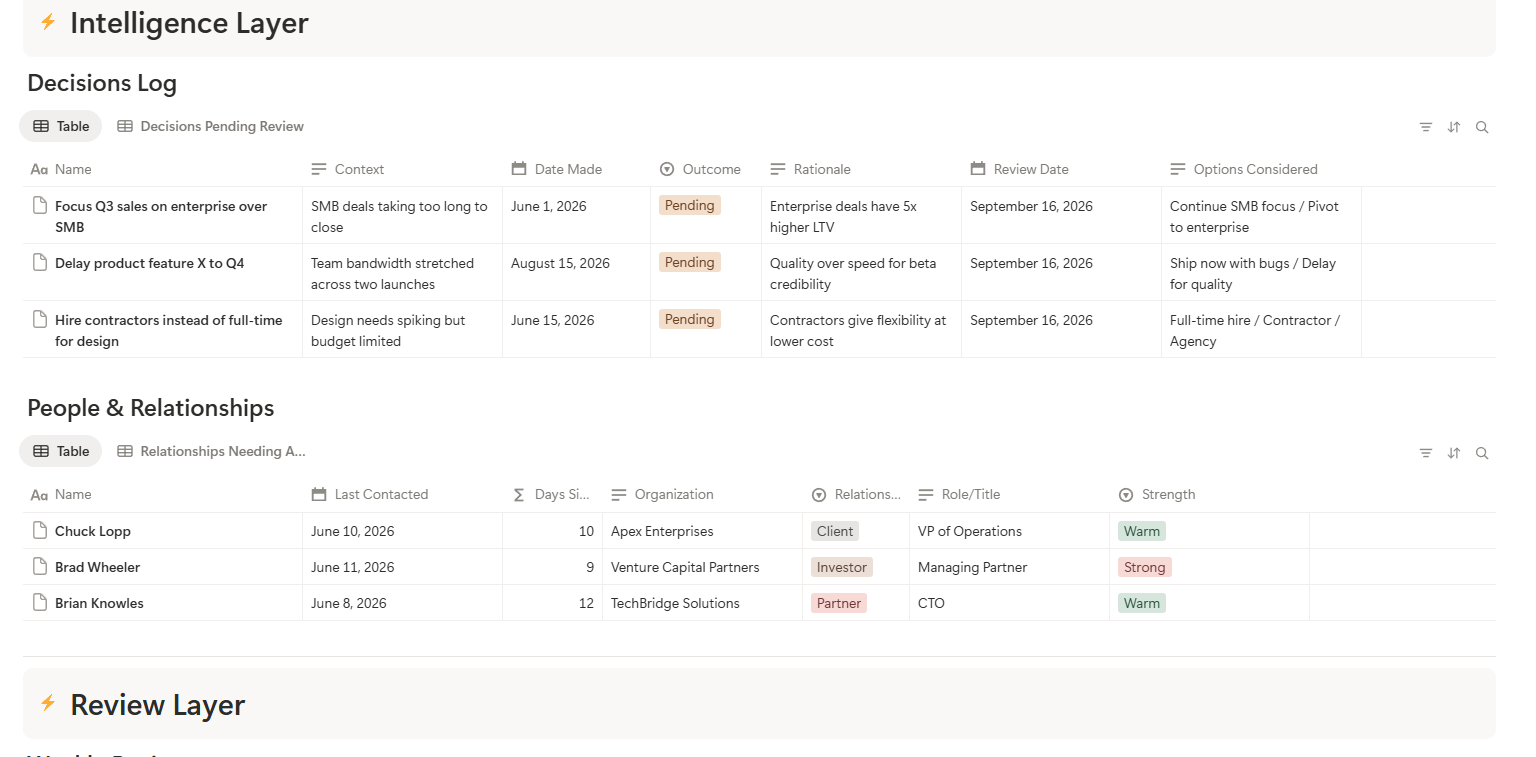Click lightning bolt icon beside Review Layer
Screen dimensions: 1536x757
pos(48,704)
